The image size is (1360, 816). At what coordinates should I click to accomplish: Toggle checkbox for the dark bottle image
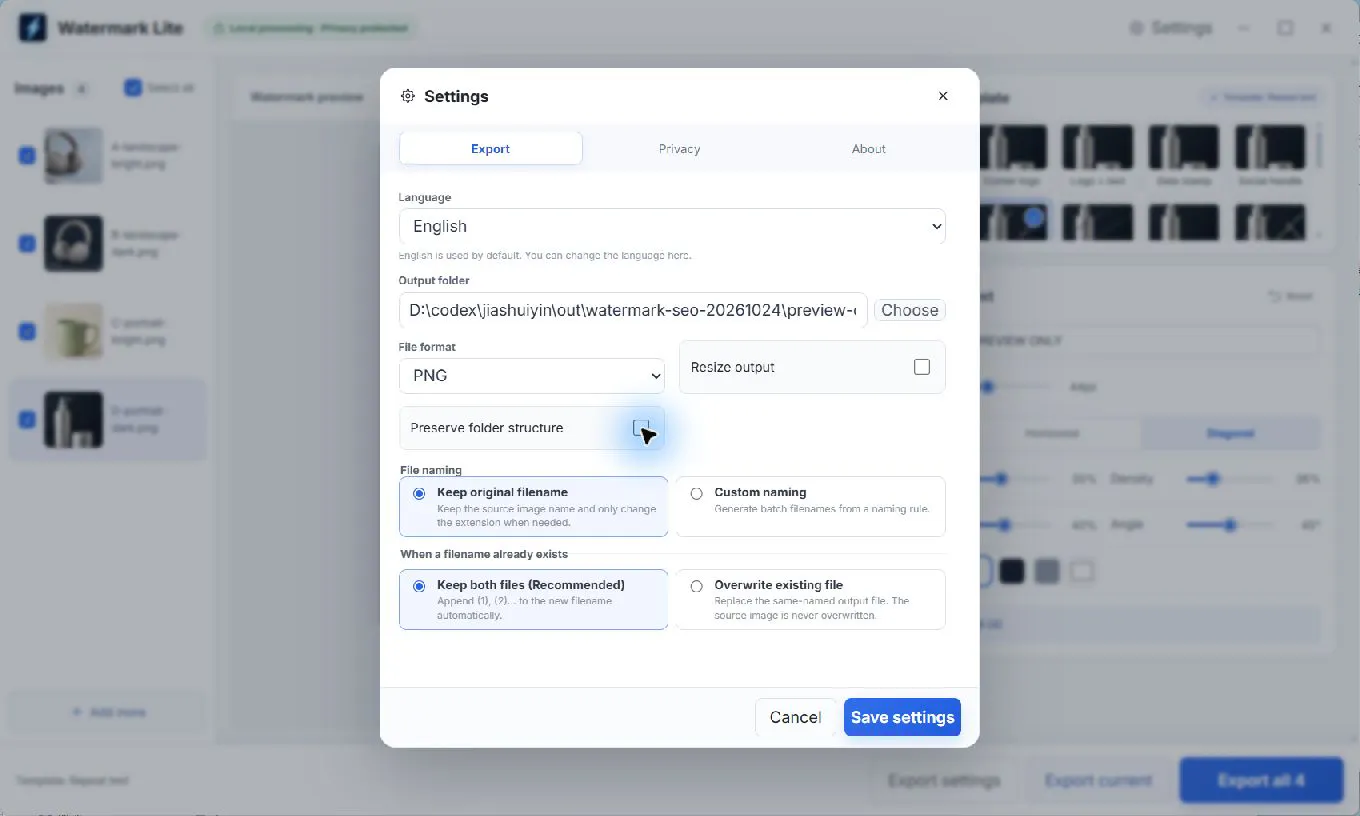[27, 419]
